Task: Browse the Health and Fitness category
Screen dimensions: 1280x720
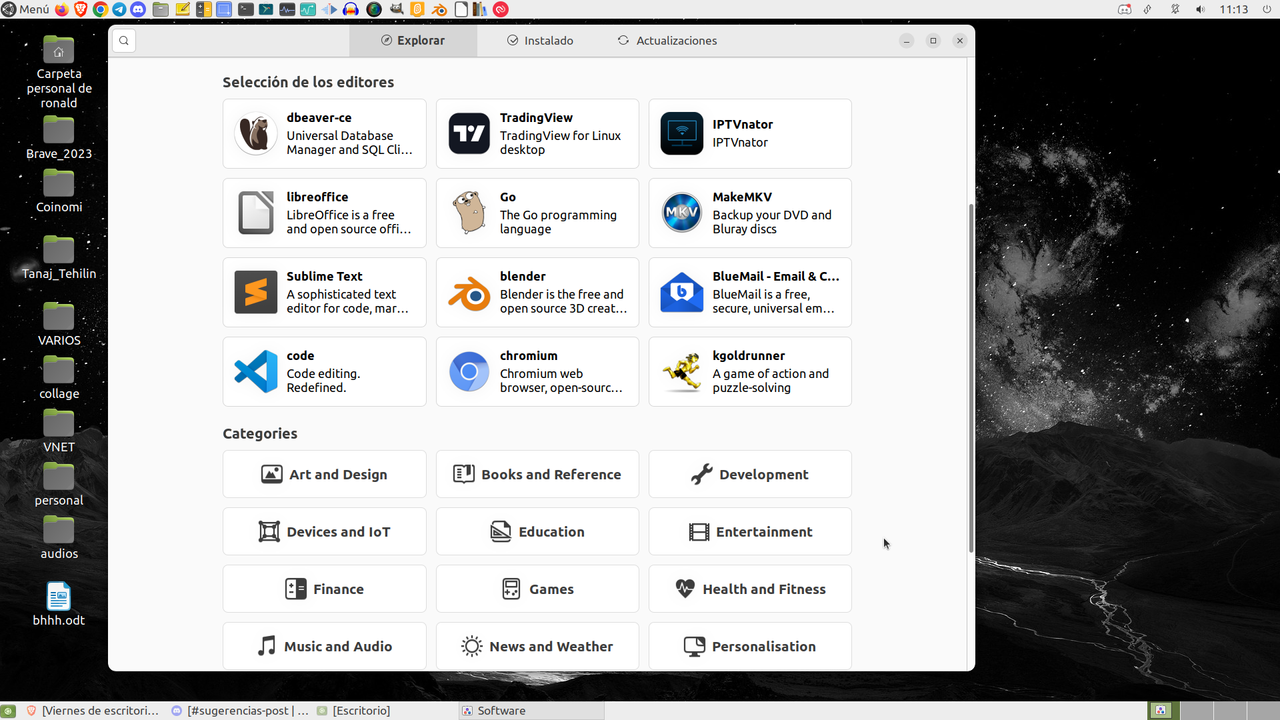Action: coord(750,588)
